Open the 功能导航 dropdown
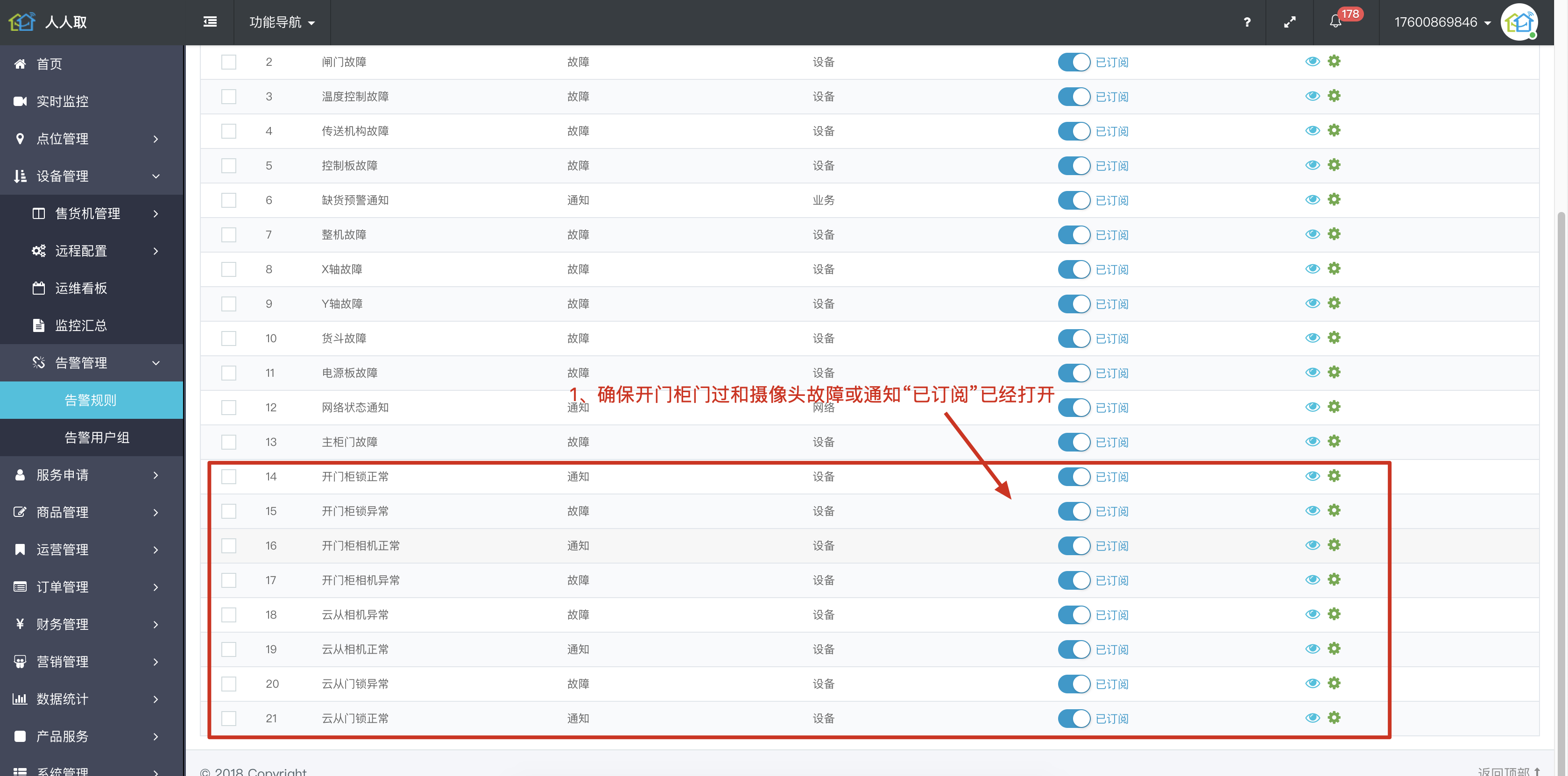 [x=282, y=22]
